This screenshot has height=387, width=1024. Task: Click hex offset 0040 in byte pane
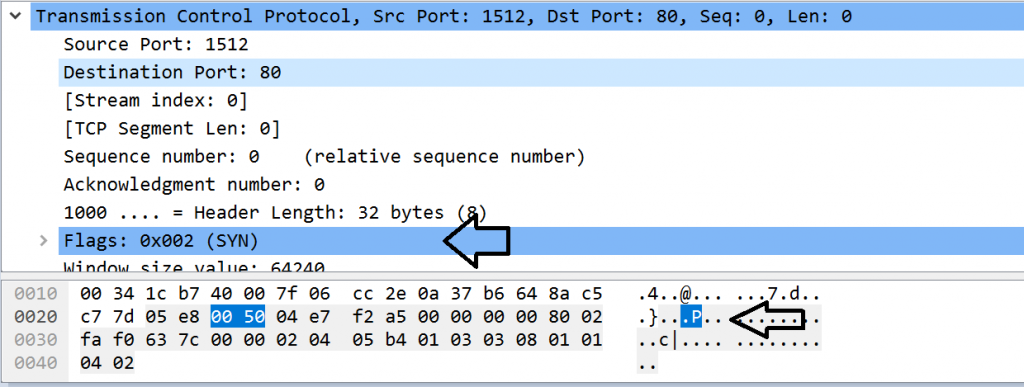(36, 363)
